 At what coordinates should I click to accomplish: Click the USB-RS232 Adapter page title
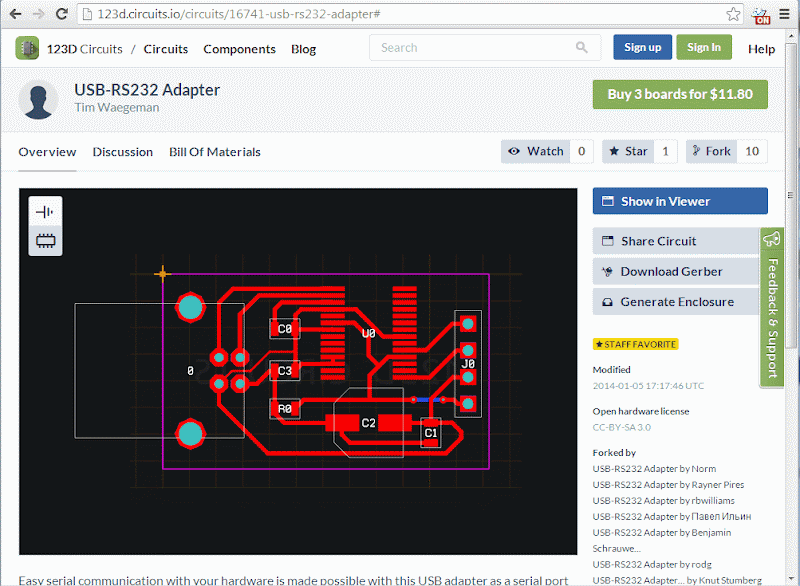coord(147,90)
